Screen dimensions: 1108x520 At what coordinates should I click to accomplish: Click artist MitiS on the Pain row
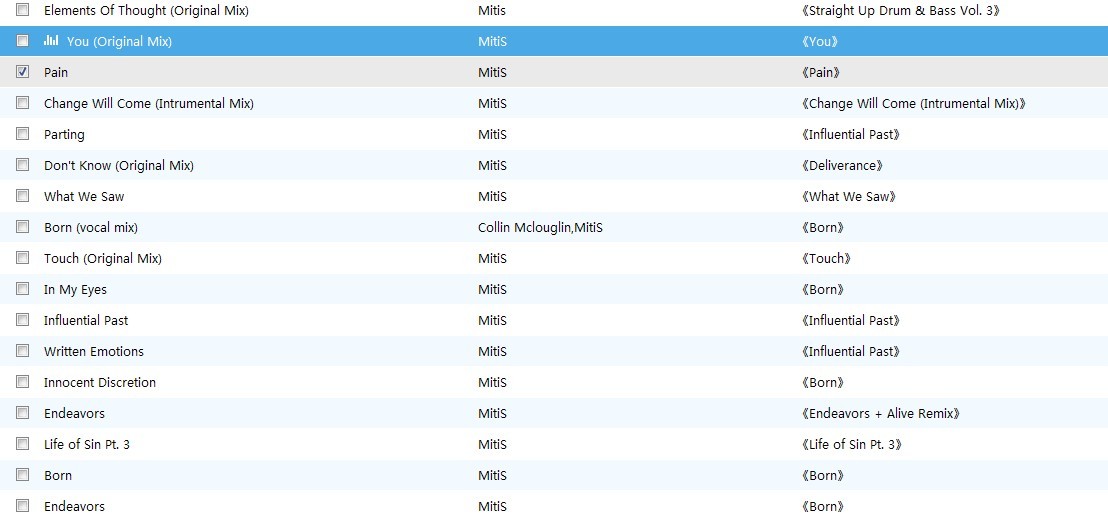(x=493, y=72)
